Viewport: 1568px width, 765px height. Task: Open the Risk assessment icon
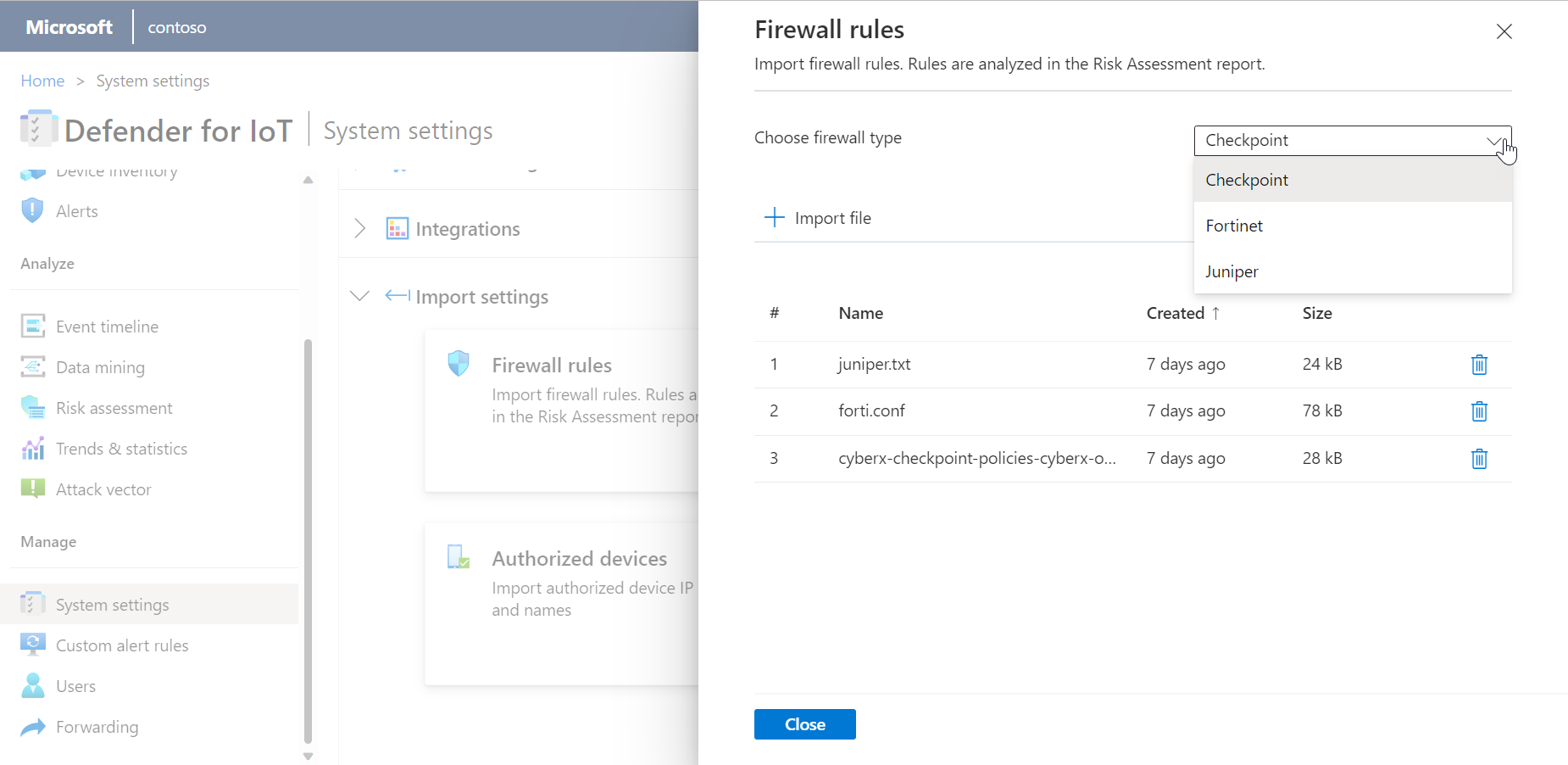click(x=33, y=408)
